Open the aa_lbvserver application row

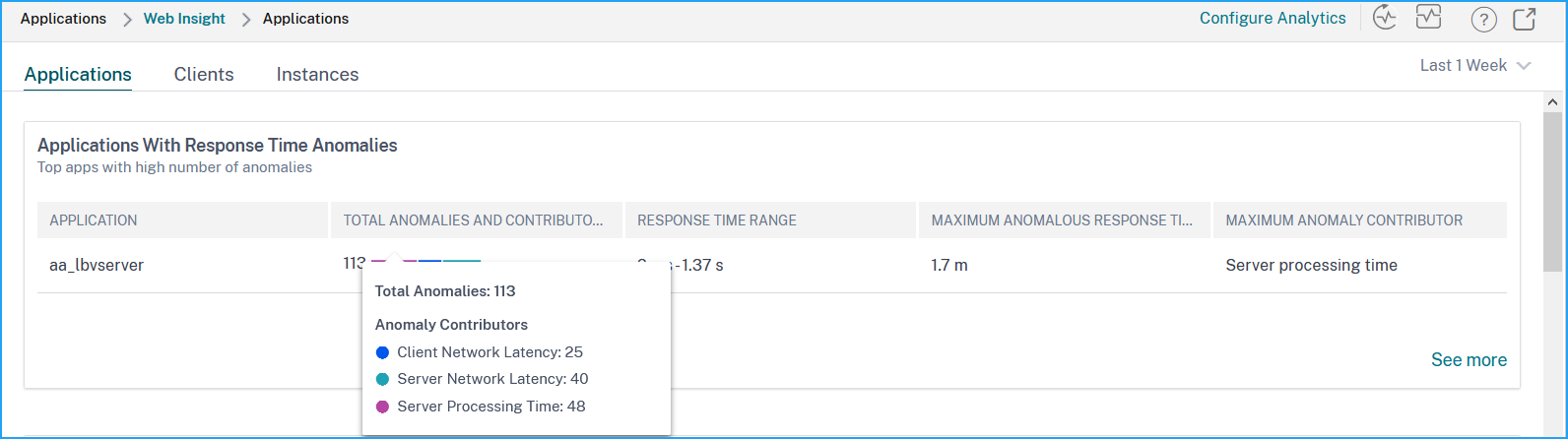[772, 265]
